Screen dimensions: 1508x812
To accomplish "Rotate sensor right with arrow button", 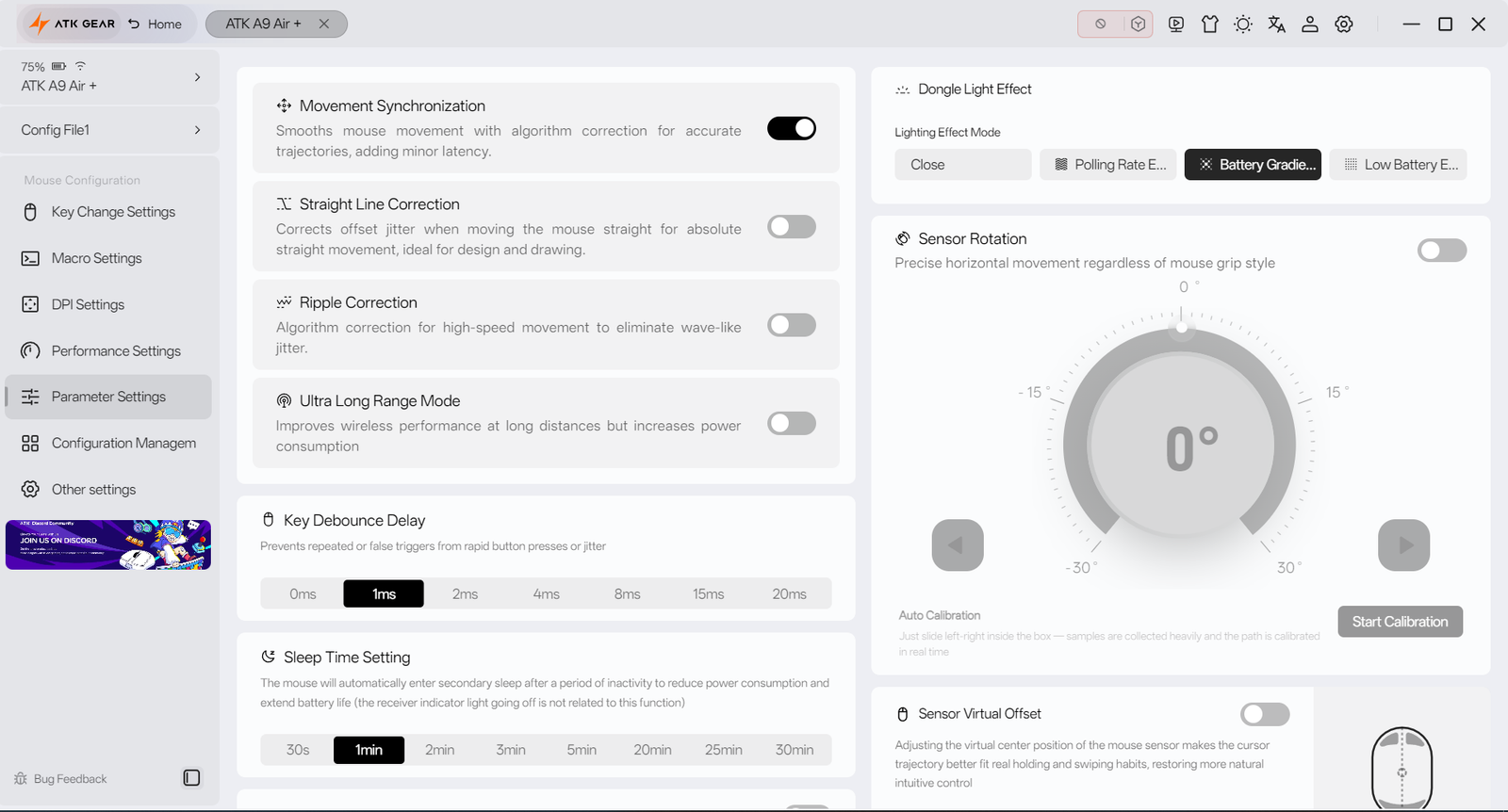I will pyautogui.click(x=1403, y=545).
